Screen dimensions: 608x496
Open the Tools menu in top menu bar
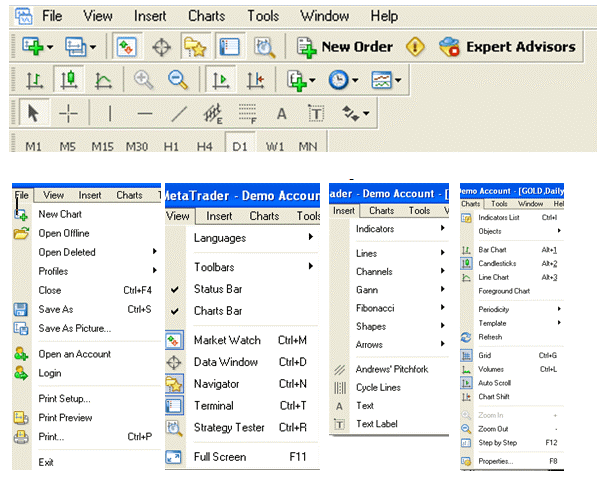click(x=263, y=16)
